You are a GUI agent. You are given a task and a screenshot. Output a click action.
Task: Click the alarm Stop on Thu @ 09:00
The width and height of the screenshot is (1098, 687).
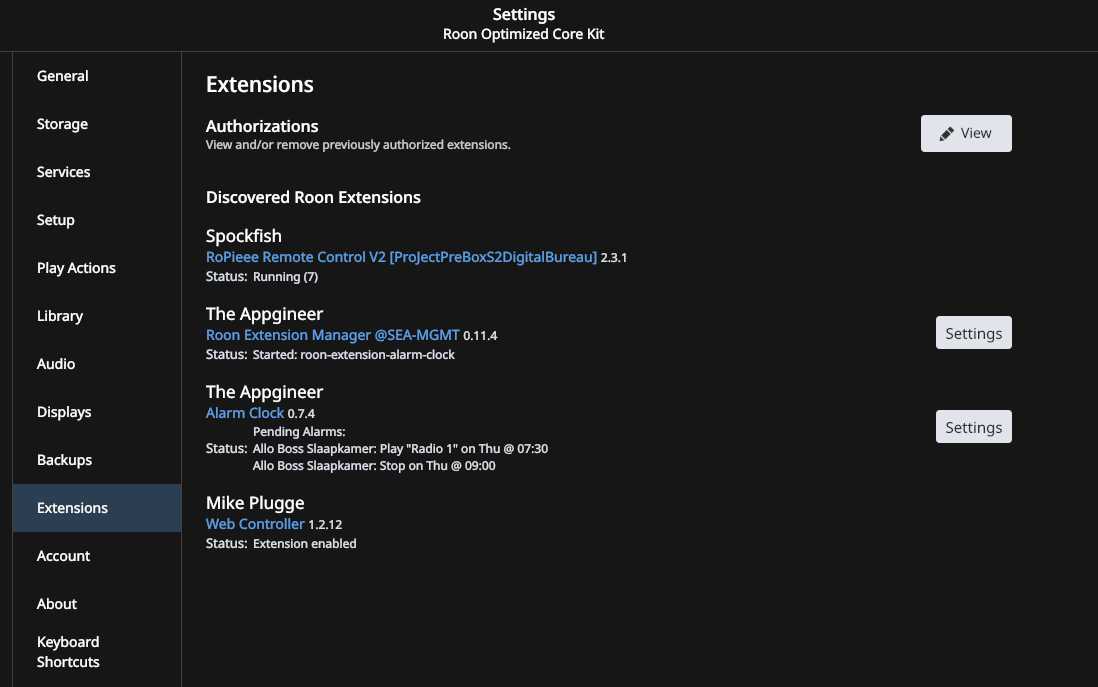374,466
